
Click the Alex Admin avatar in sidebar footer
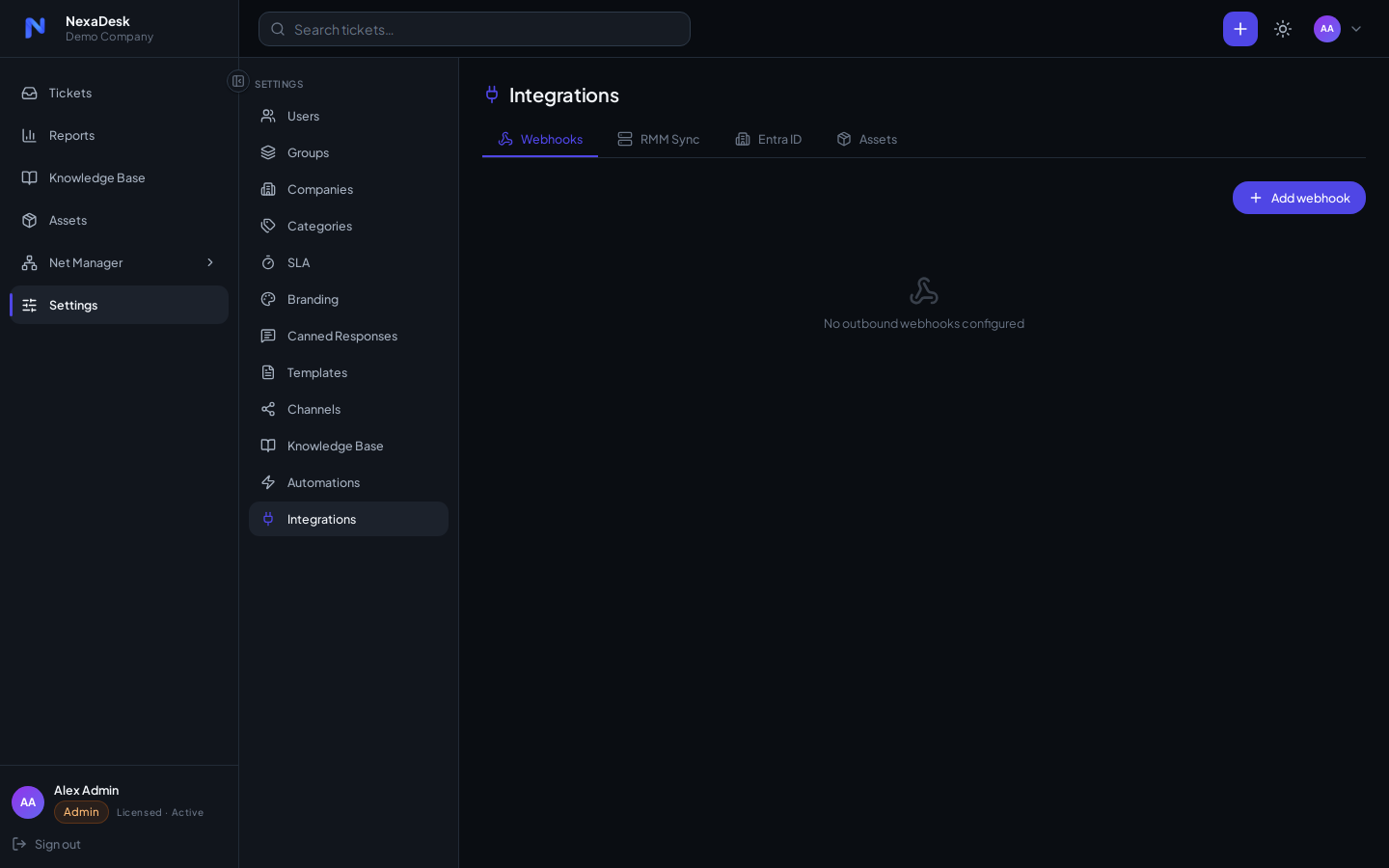pyautogui.click(x=28, y=802)
